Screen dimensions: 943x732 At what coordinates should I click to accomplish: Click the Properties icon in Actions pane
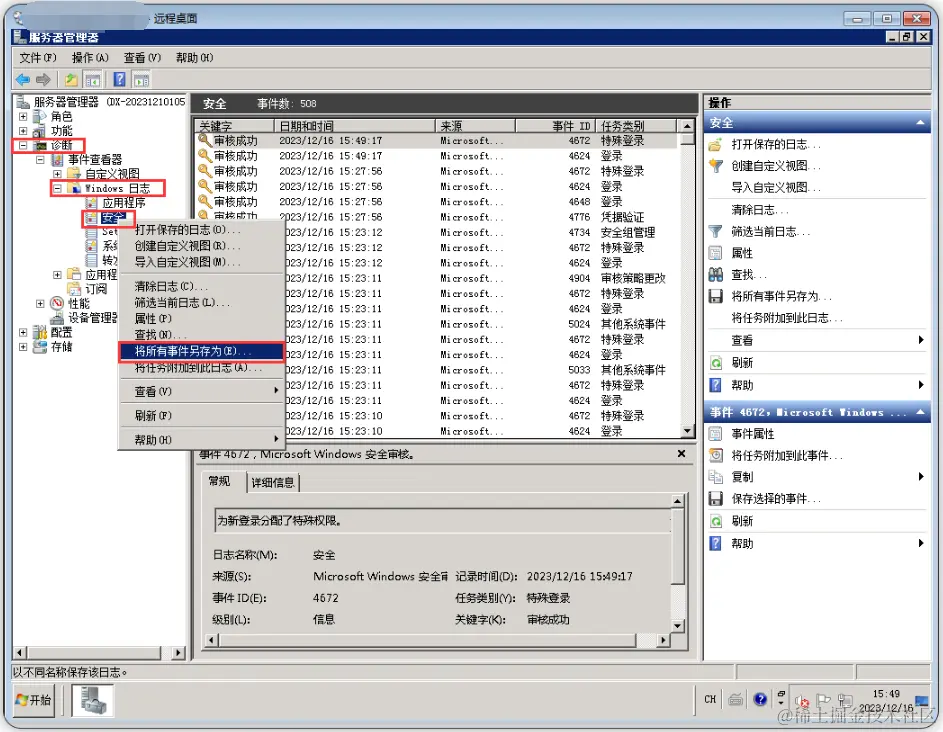[x=716, y=253]
